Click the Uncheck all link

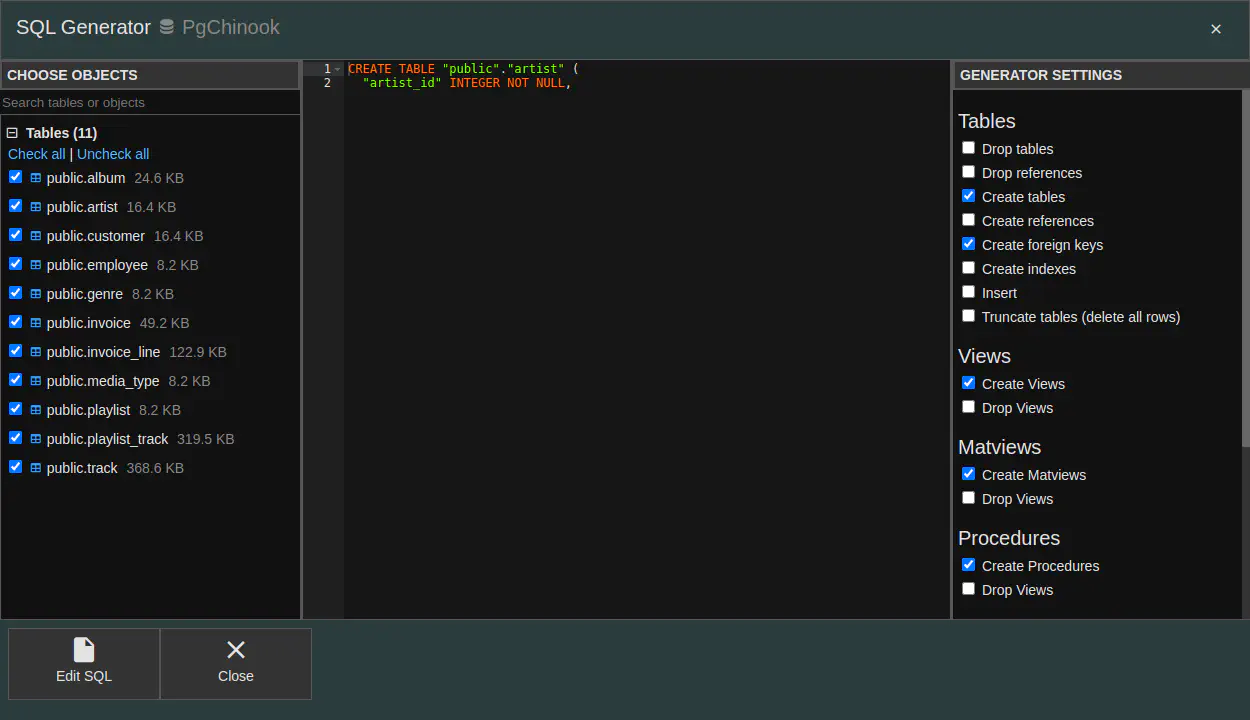[113, 154]
